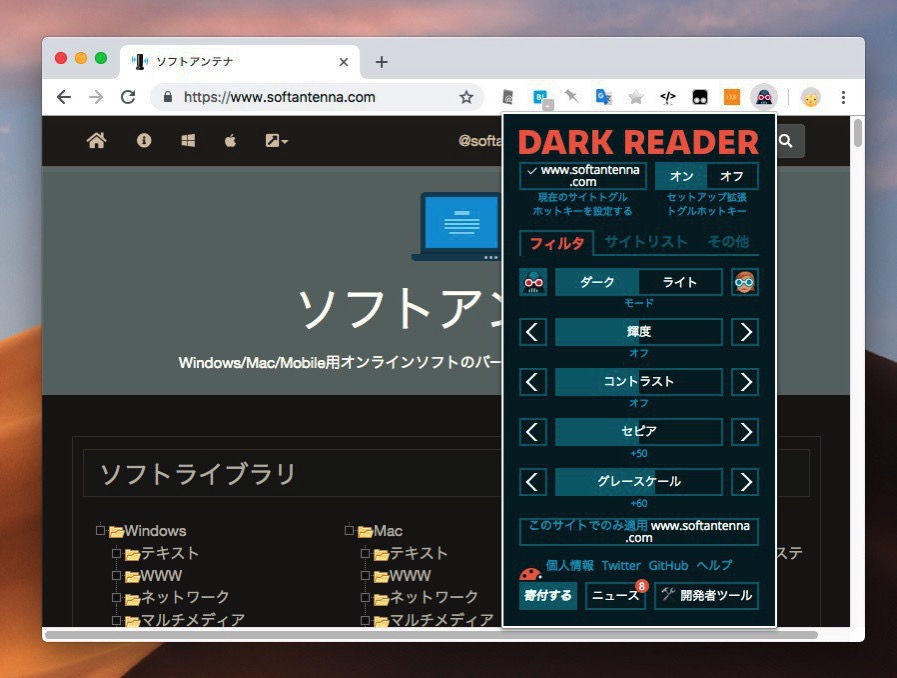Open Chrome's three-dot menu

pyautogui.click(x=843, y=97)
